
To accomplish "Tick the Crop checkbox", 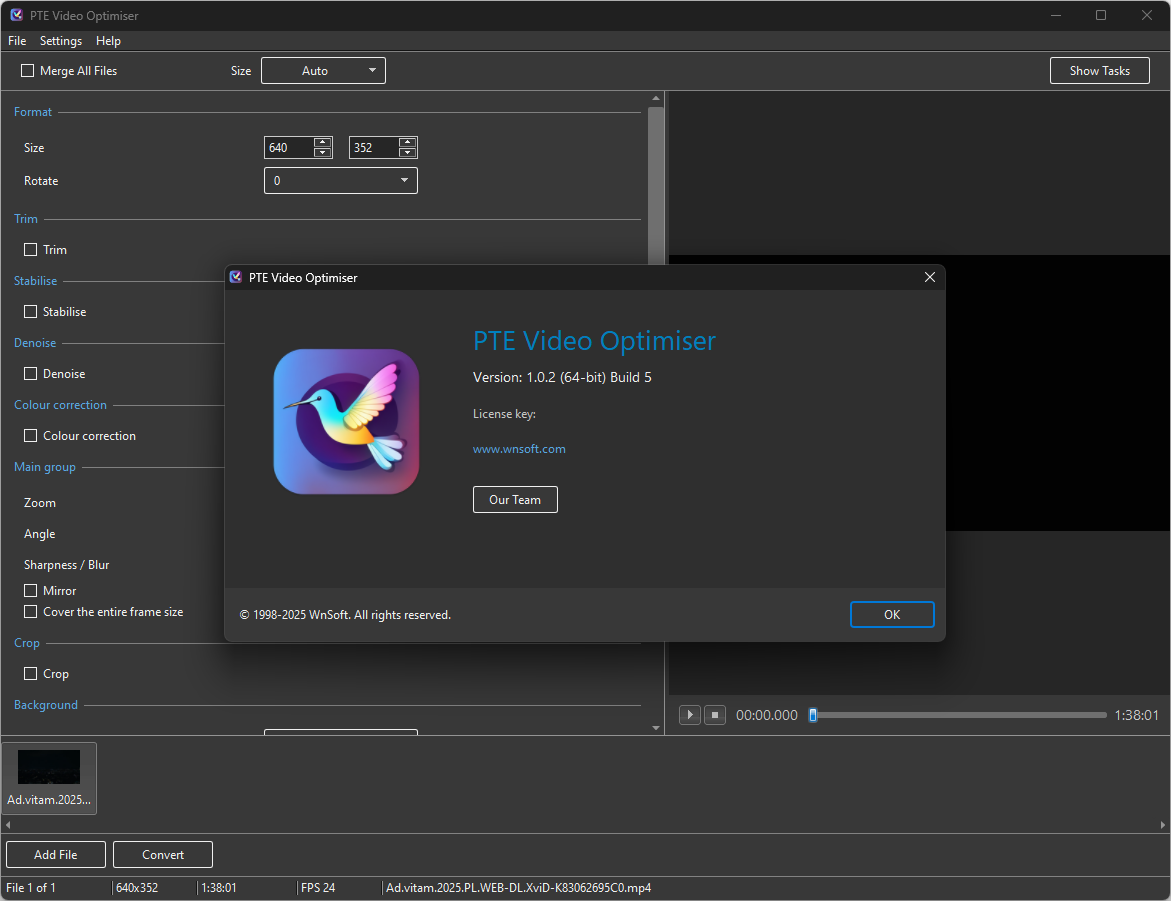I will 31,674.
